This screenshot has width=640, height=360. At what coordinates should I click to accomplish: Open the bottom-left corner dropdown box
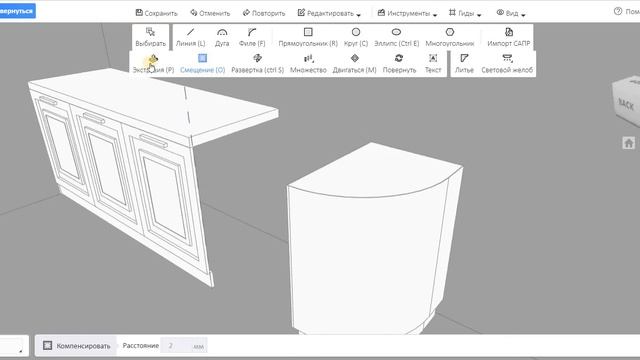tap(13, 346)
